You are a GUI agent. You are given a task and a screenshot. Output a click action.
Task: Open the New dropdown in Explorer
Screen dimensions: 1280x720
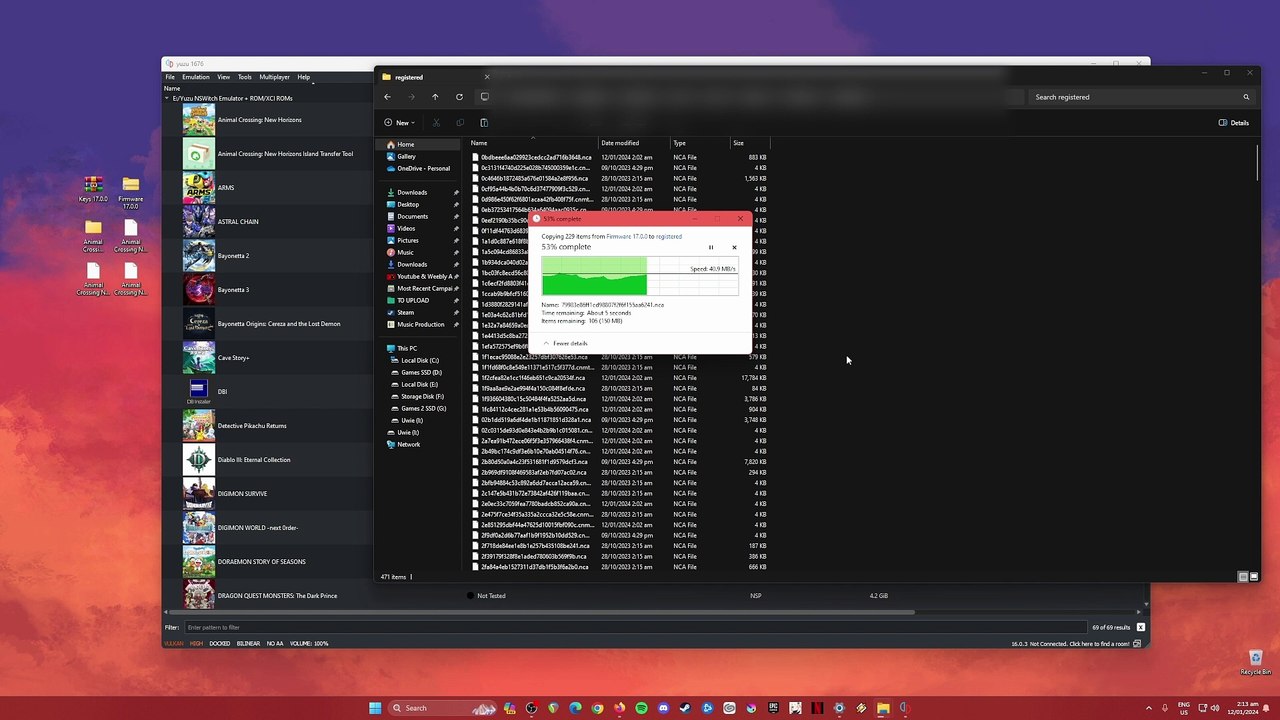click(399, 123)
